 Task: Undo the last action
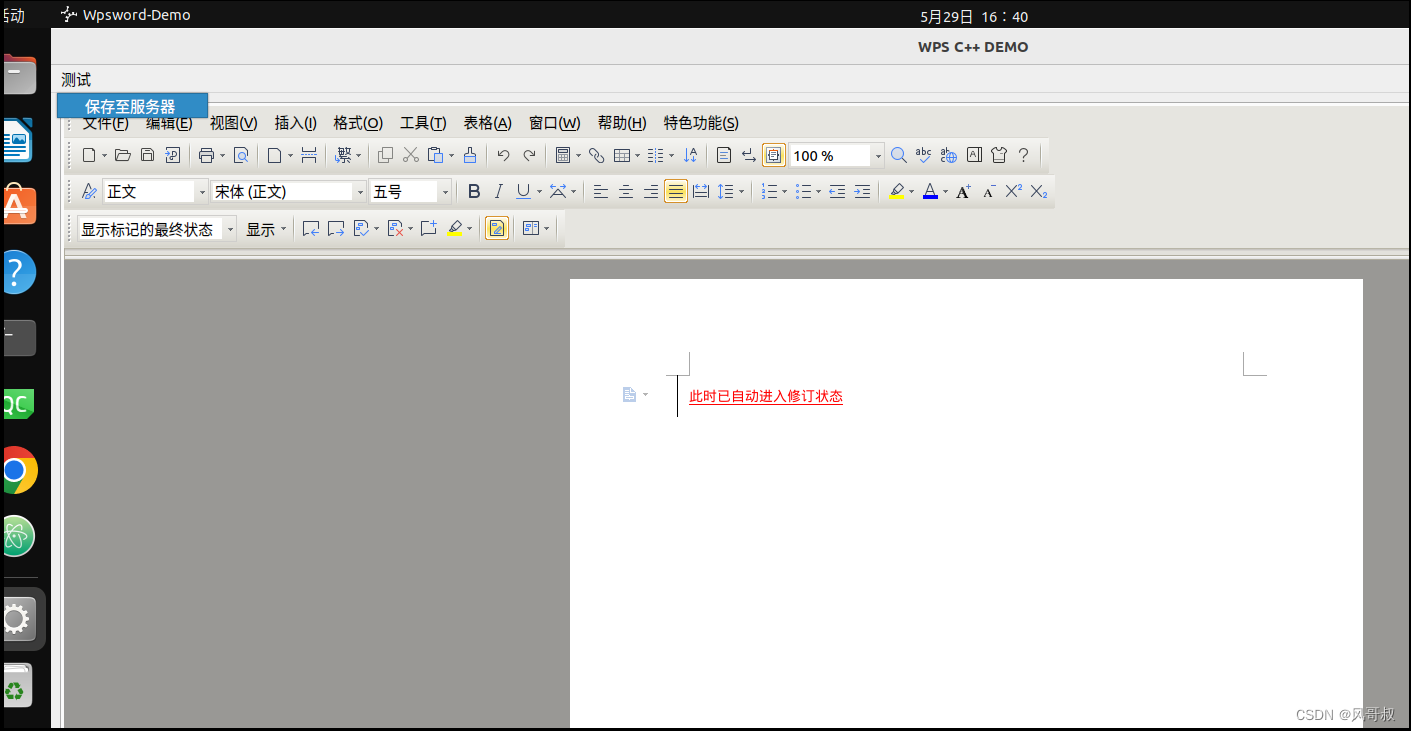(503, 155)
